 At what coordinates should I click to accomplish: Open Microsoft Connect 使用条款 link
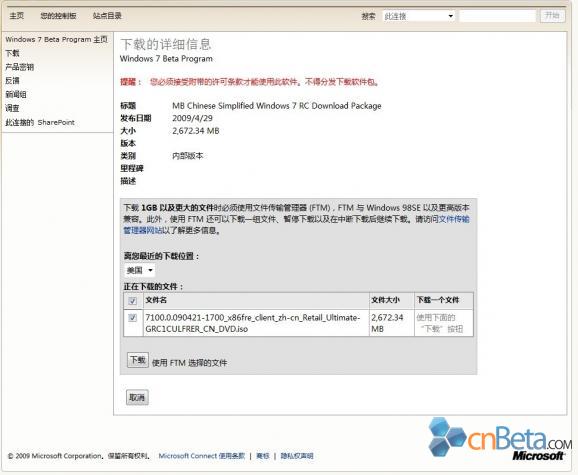click(x=202, y=456)
